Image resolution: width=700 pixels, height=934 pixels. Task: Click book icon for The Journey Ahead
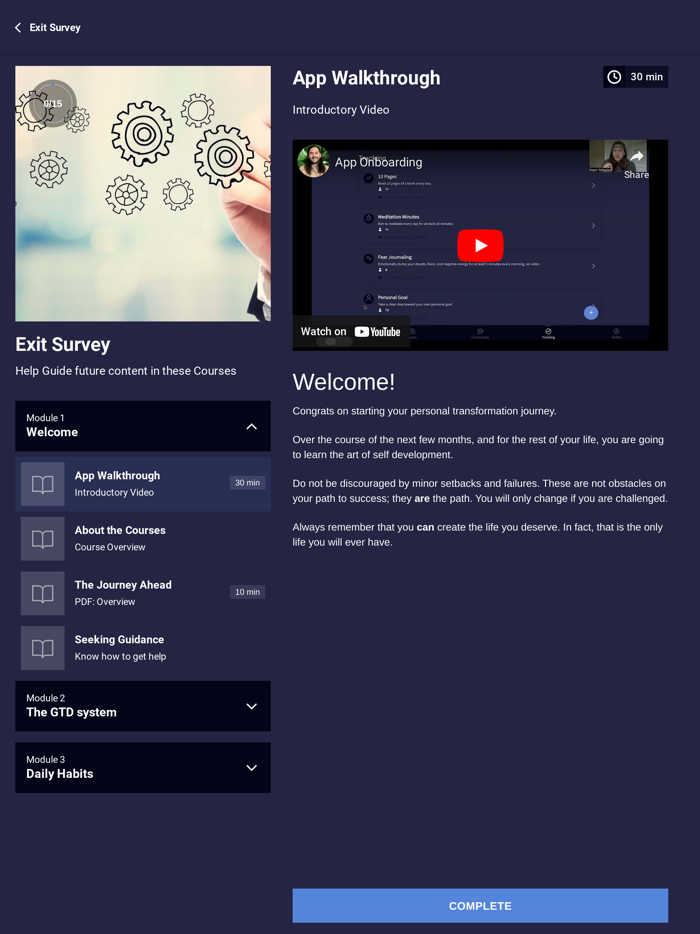(42, 593)
